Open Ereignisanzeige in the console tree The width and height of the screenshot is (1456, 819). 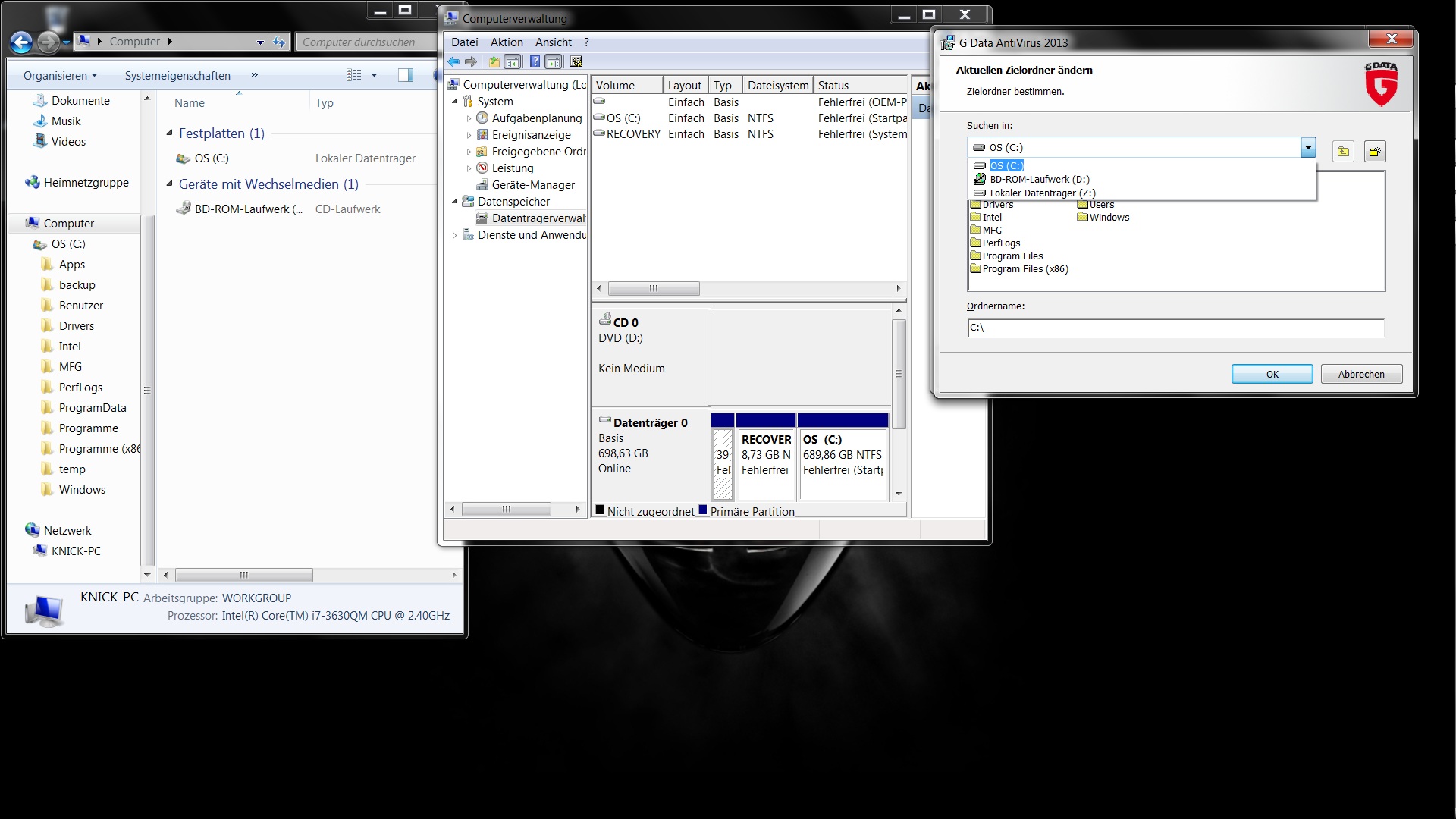pos(531,135)
